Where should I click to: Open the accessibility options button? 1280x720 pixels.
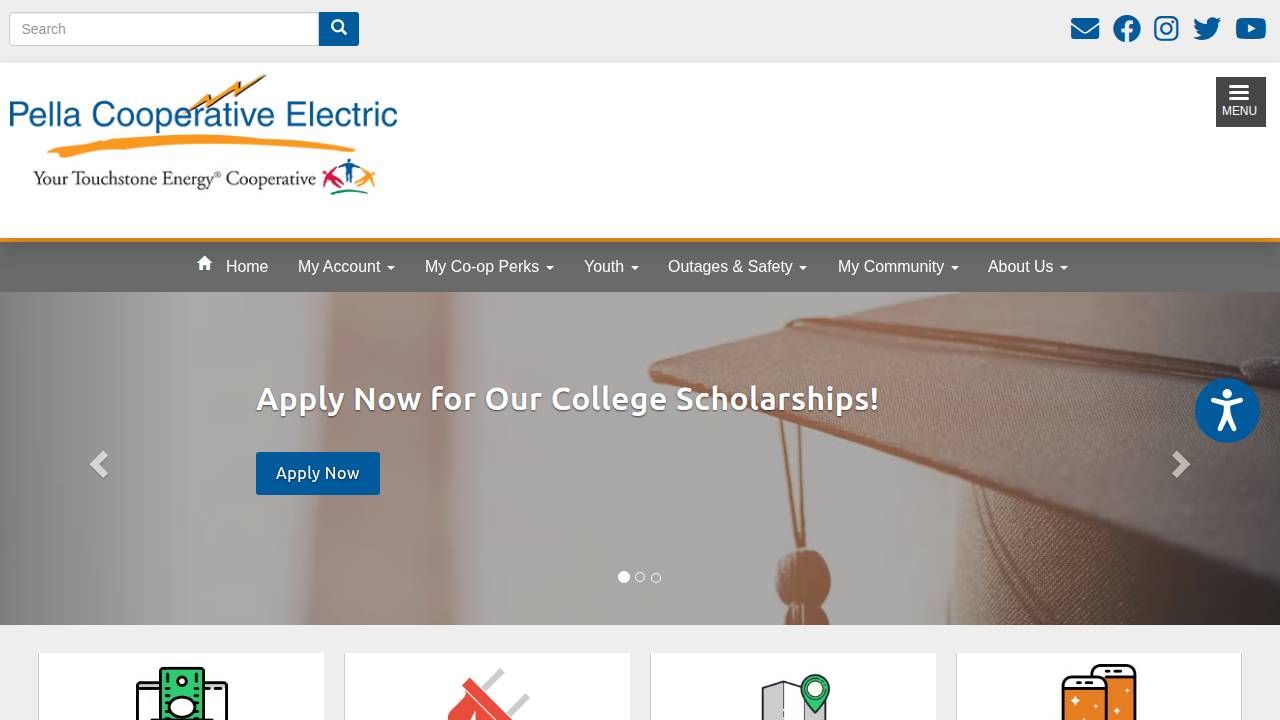tap(1227, 410)
